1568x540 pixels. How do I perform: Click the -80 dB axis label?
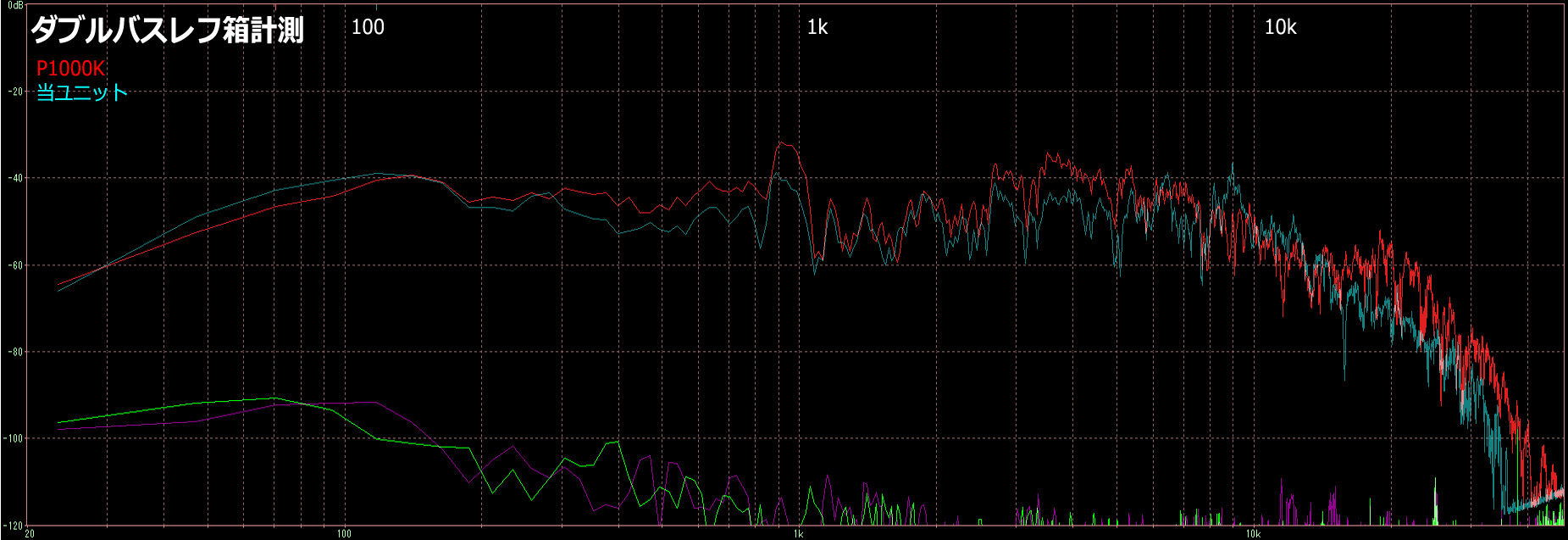pos(16,352)
